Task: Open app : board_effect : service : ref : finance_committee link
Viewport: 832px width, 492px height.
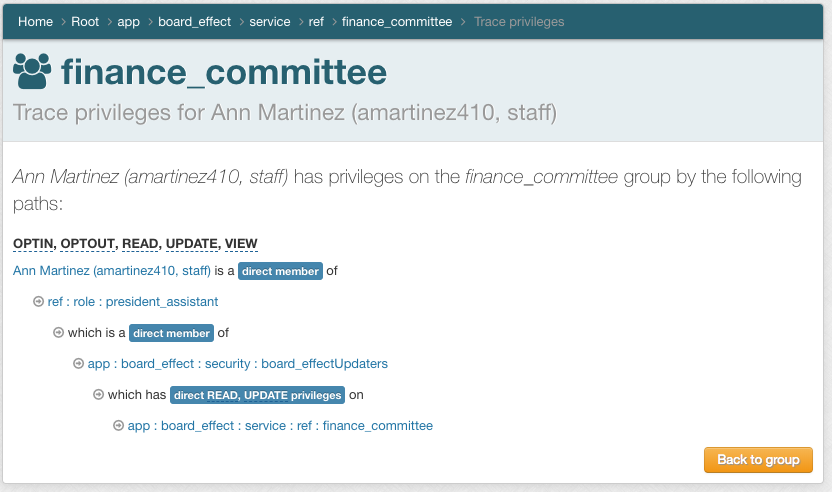Action: coord(280,426)
